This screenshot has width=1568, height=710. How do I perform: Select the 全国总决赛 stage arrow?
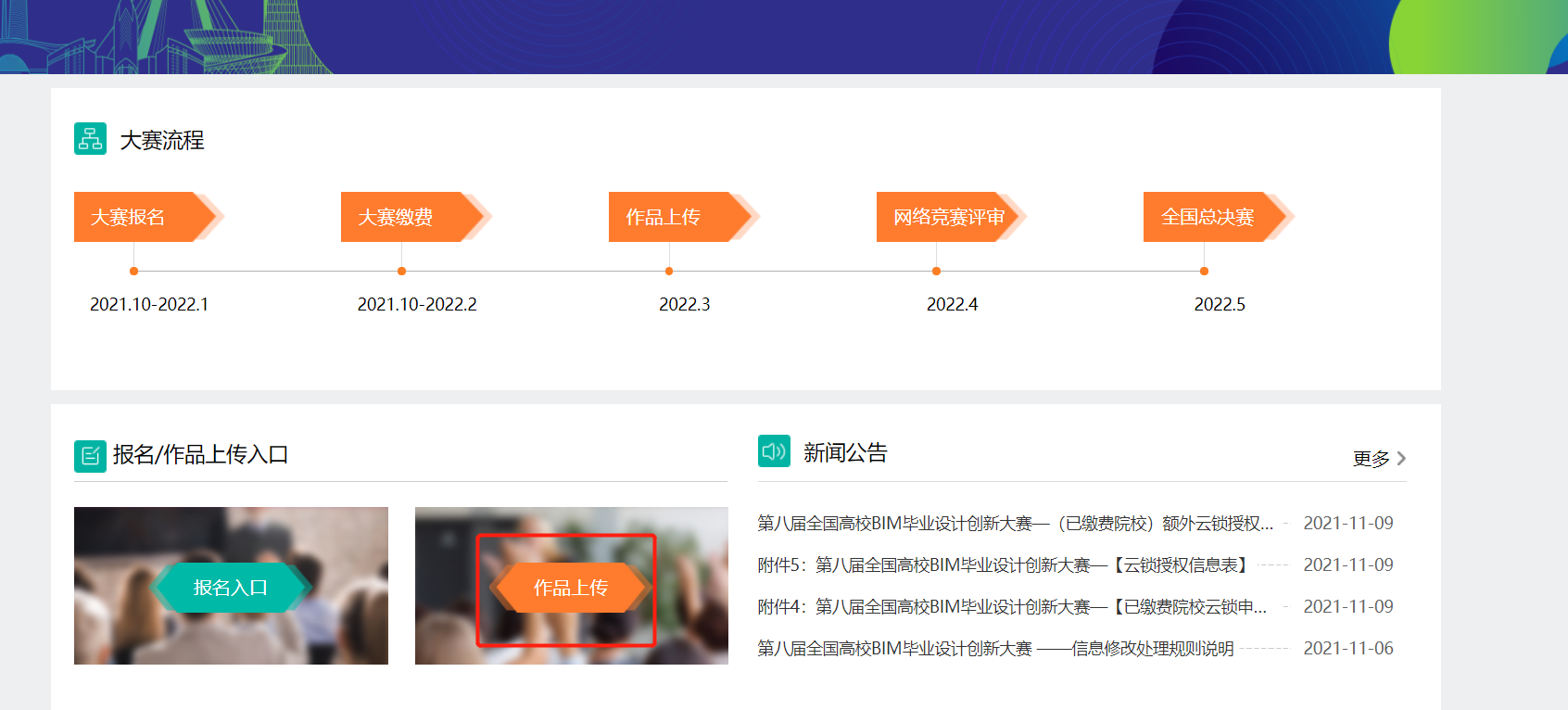pyautogui.click(x=1208, y=217)
